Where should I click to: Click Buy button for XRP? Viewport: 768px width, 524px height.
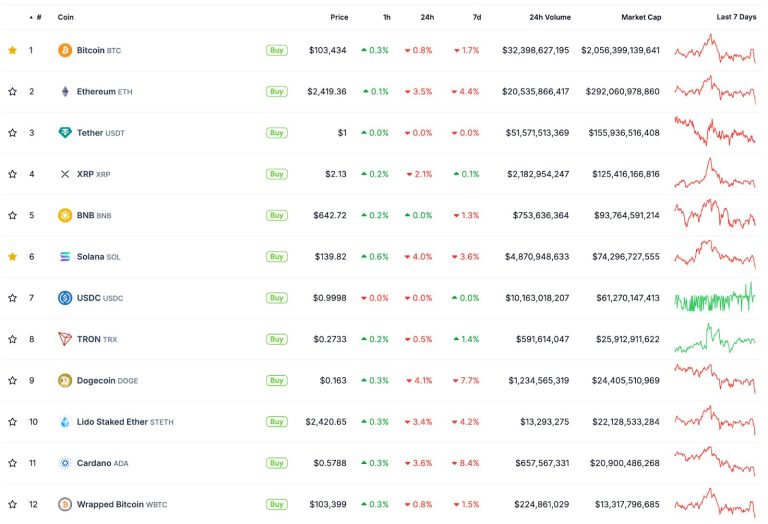tap(277, 174)
